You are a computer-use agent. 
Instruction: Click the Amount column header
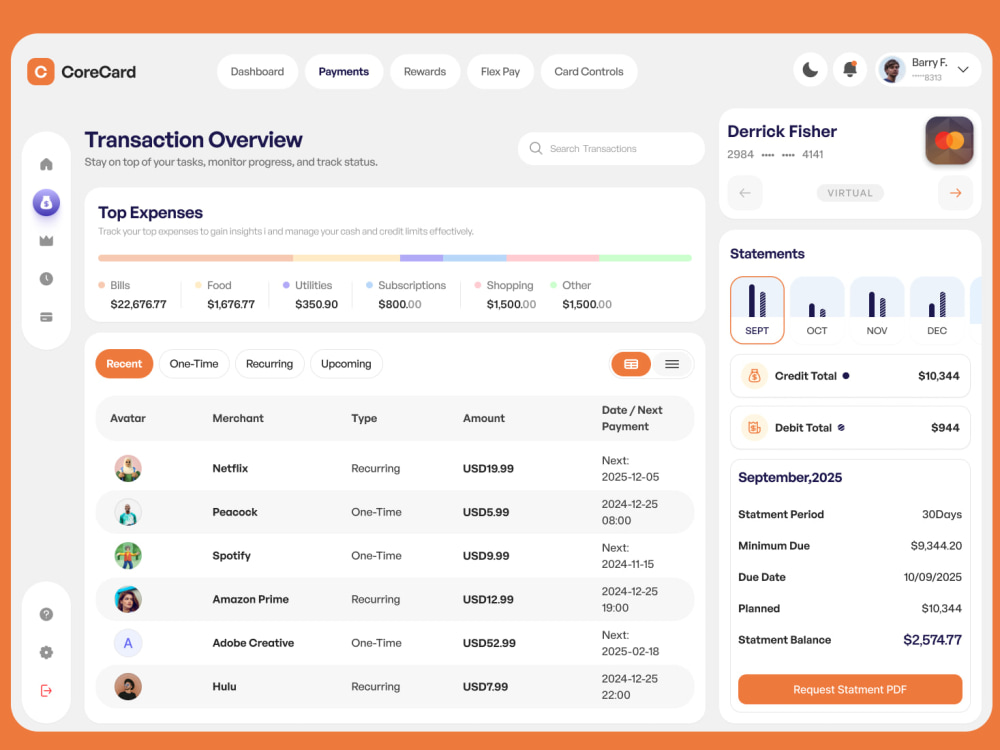(483, 418)
